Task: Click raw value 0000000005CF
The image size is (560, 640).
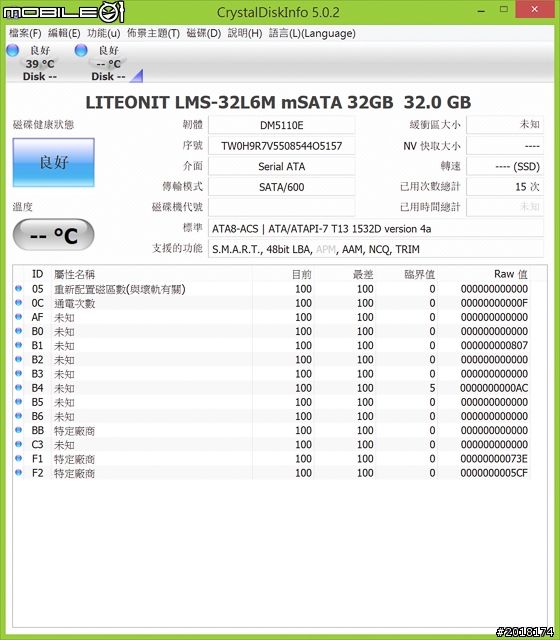Action: pos(494,473)
